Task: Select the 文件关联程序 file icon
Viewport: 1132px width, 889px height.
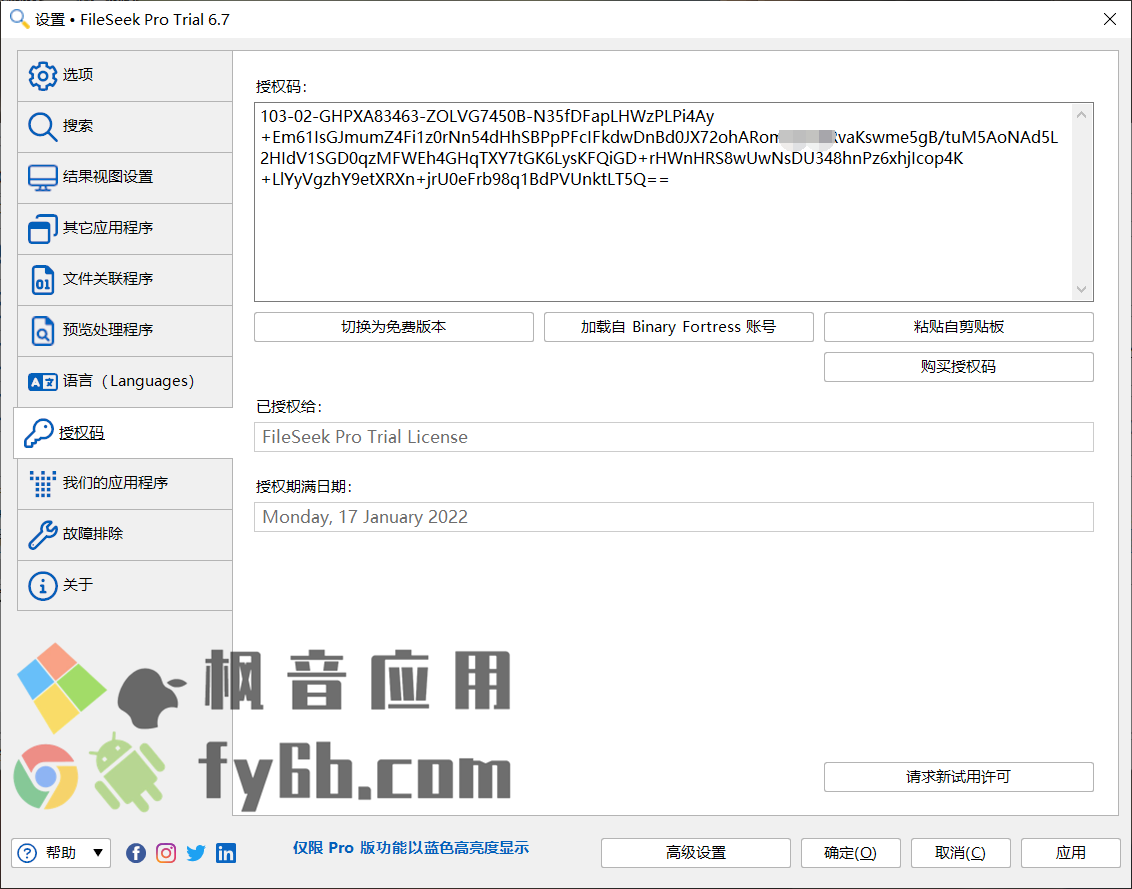Action: click(x=43, y=279)
